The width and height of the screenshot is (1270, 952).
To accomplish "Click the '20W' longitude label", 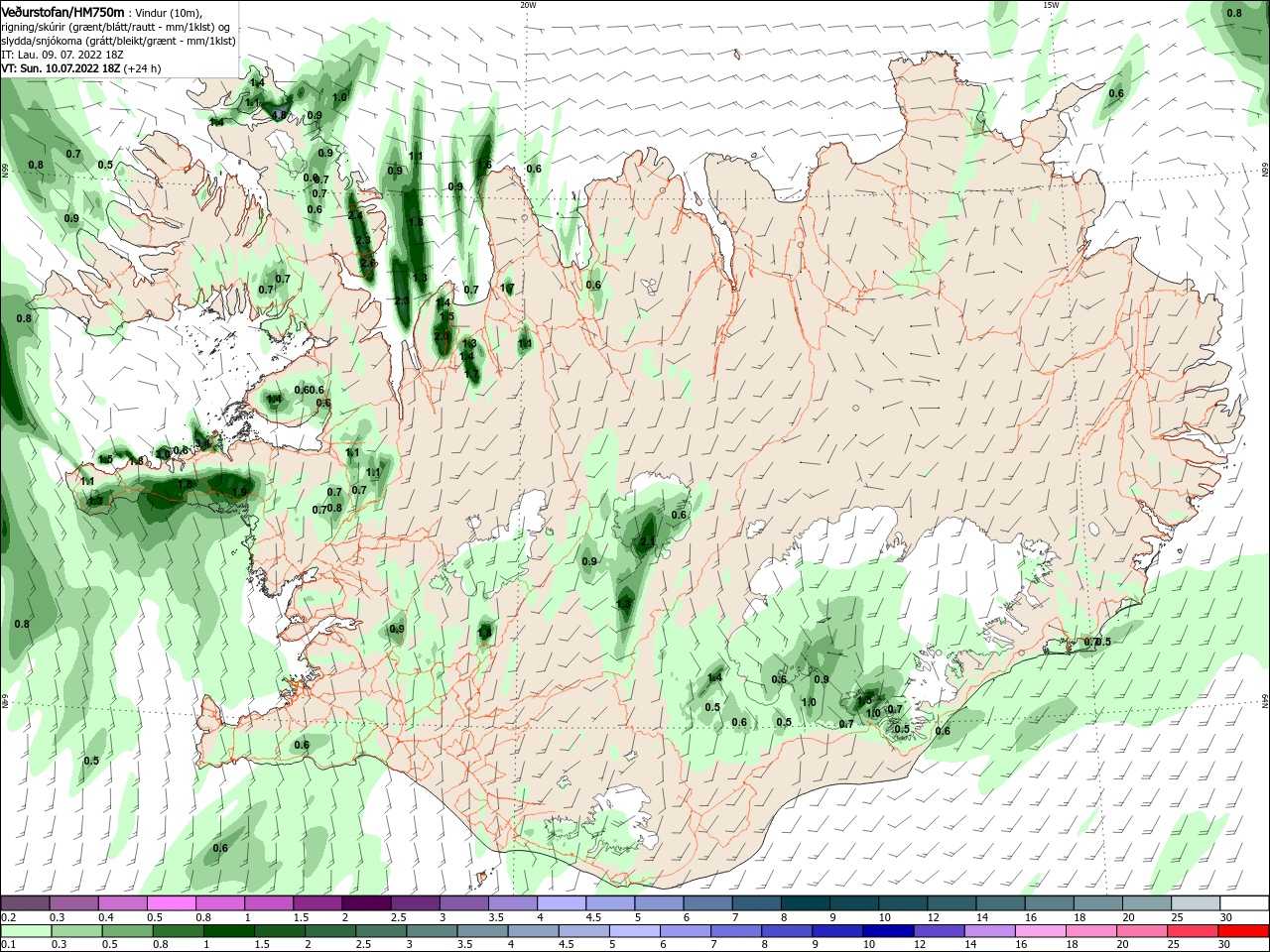I will [x=528, y=5].
